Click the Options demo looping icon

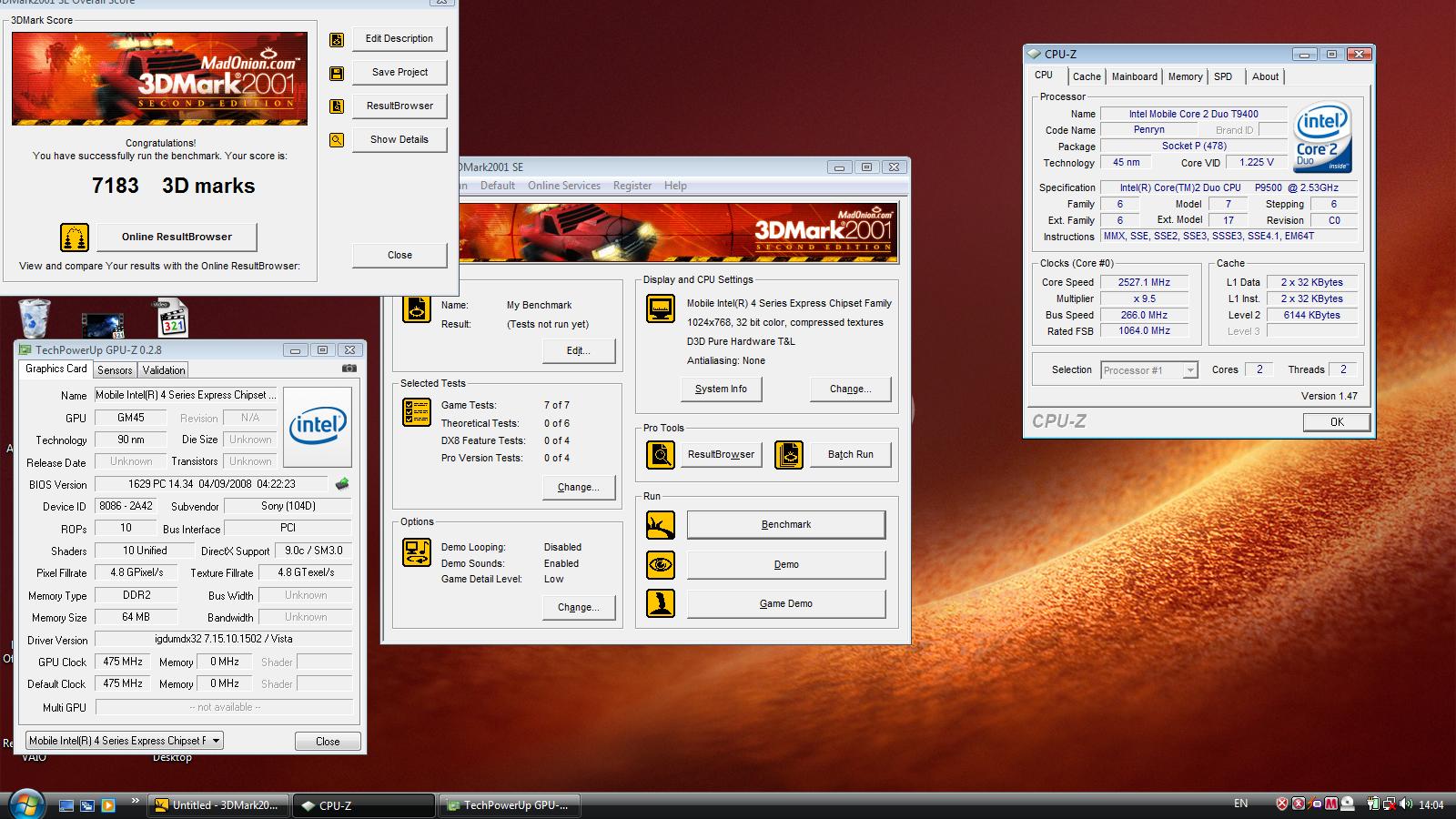point(417,552)
